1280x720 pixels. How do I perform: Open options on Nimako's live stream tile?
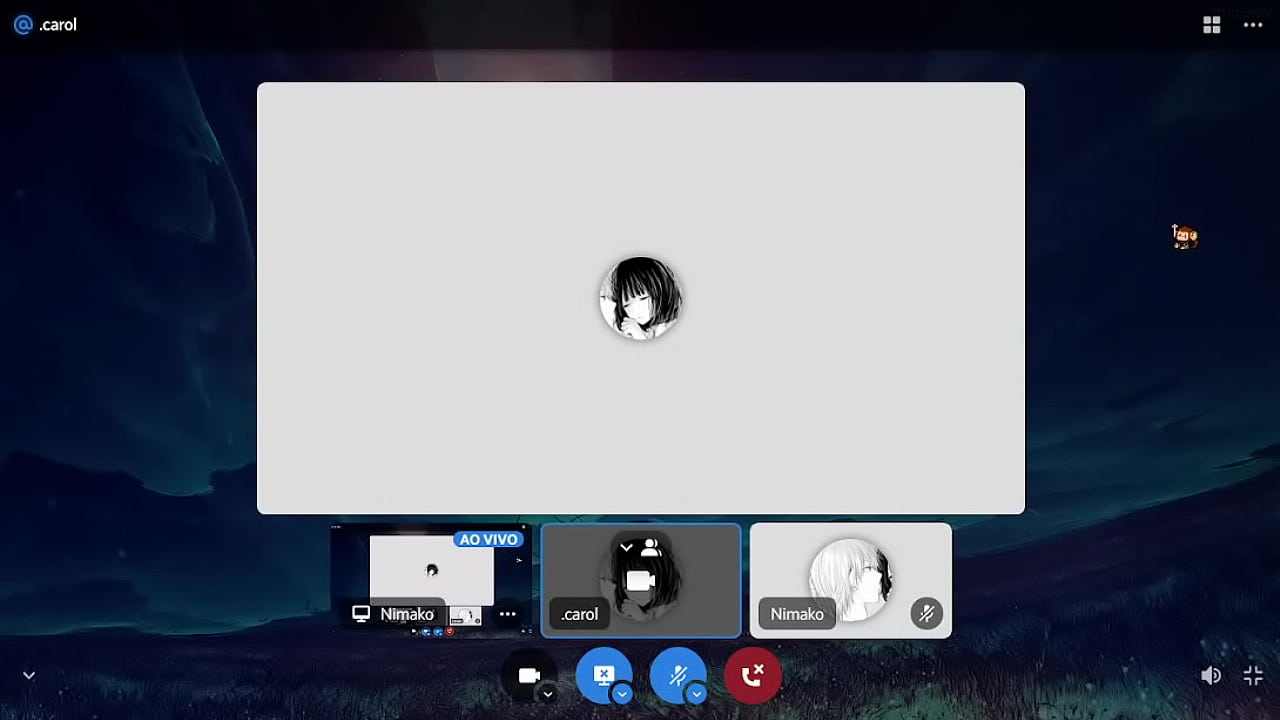click(507, 614)
